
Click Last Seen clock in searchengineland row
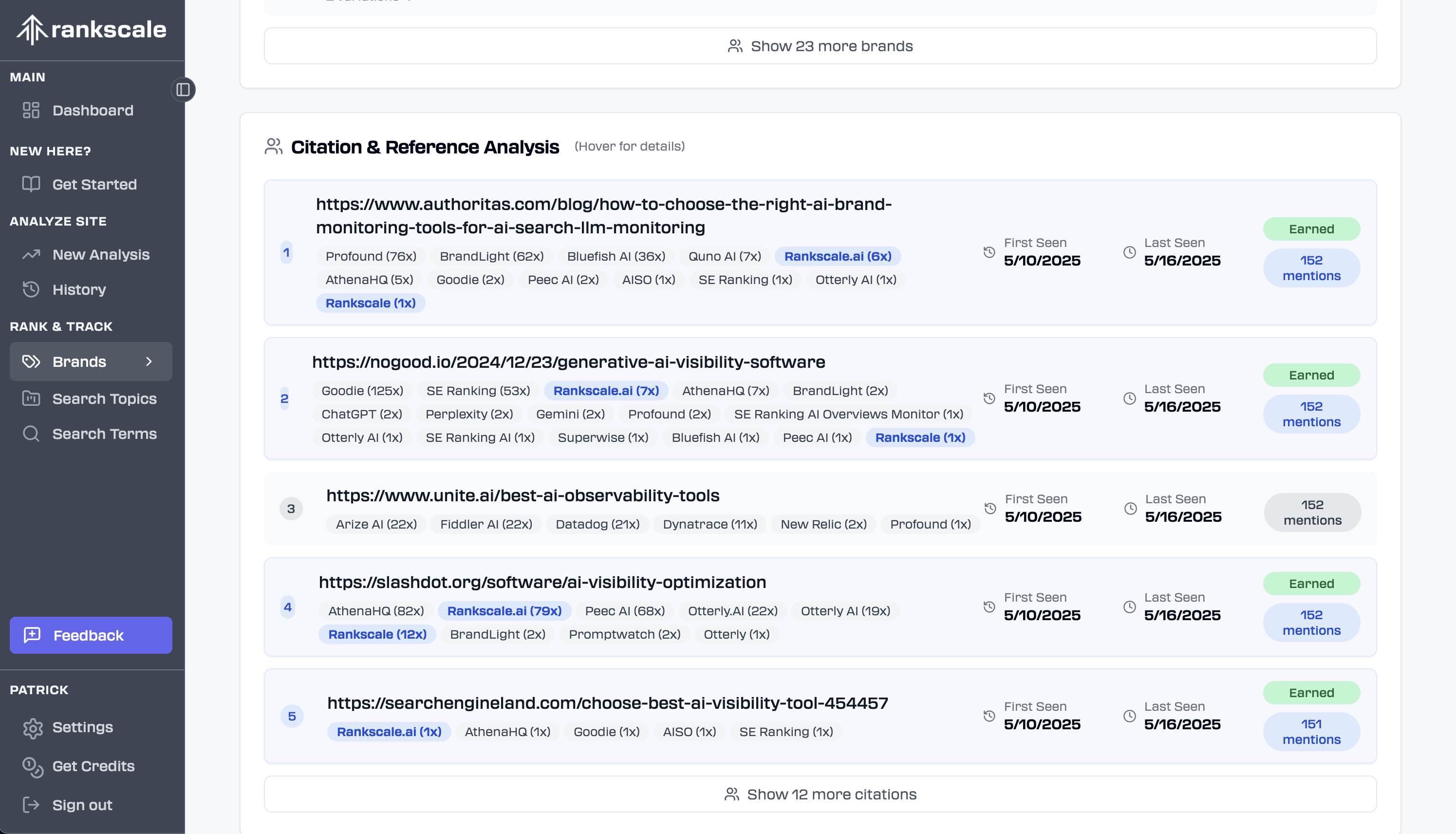[1130, 716]
